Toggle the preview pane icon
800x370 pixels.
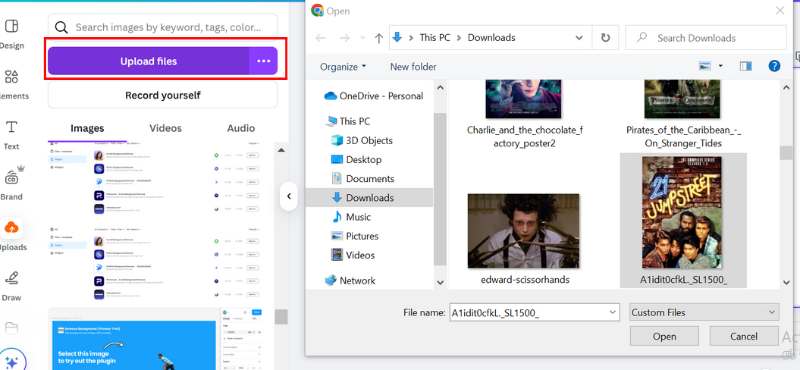[746, 66]
